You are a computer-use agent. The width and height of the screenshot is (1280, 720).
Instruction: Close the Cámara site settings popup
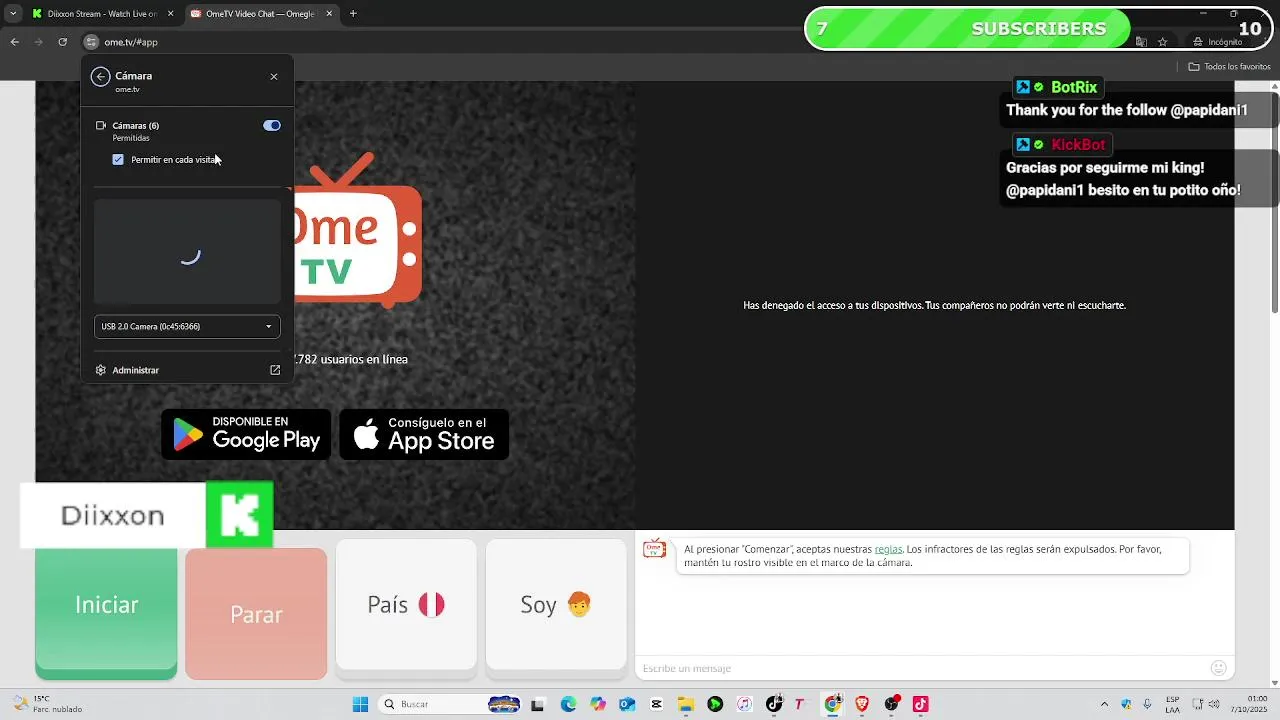274,76
